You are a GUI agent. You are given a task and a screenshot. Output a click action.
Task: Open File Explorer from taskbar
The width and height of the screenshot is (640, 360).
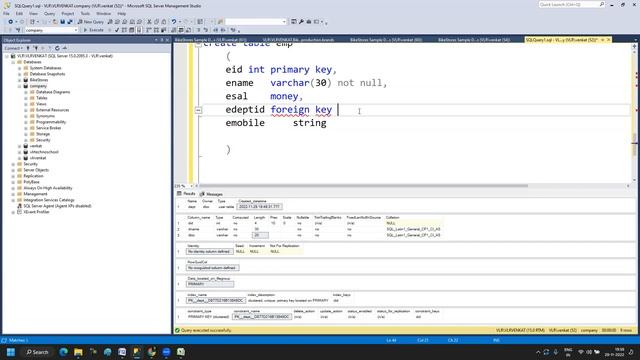[x=78, y=352]
